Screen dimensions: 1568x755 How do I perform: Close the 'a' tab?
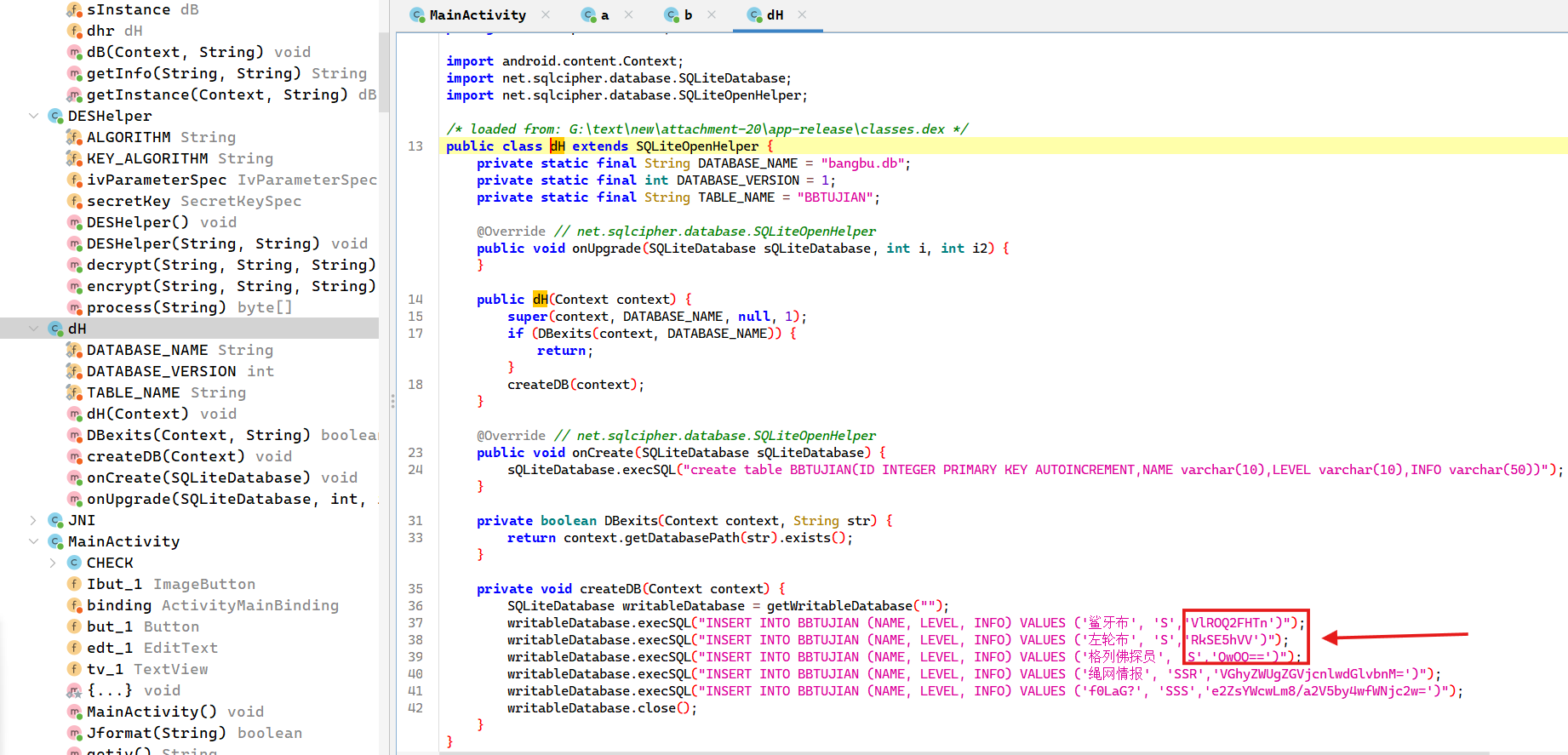pos(628,14)
